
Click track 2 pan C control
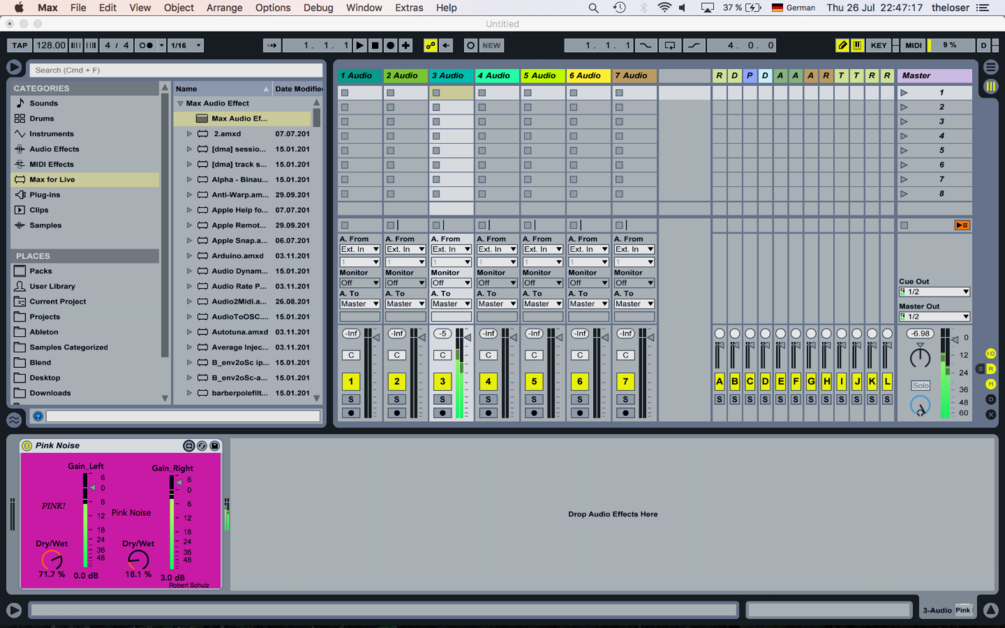click(x=397, y=355)
